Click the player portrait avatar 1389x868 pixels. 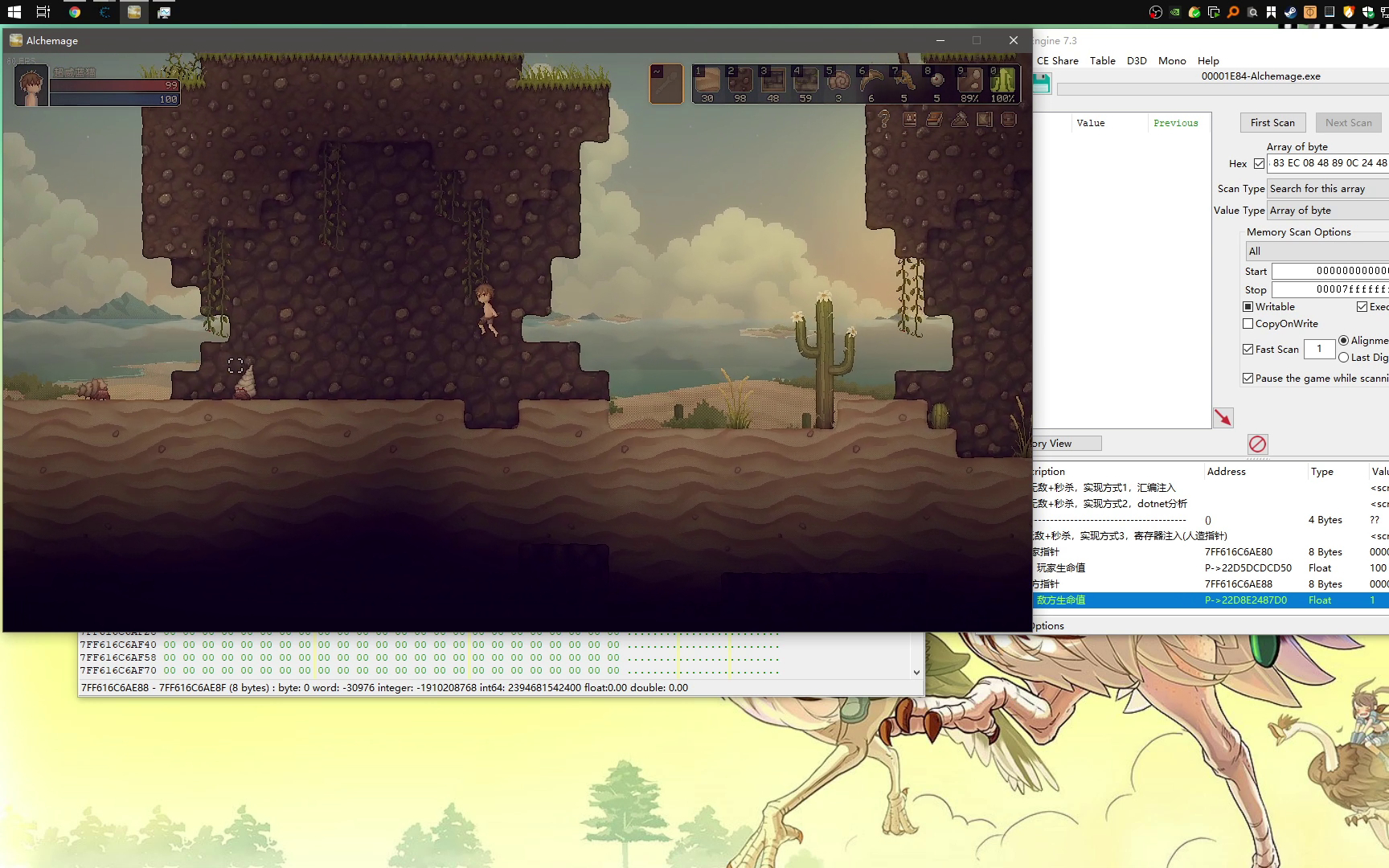31,85
